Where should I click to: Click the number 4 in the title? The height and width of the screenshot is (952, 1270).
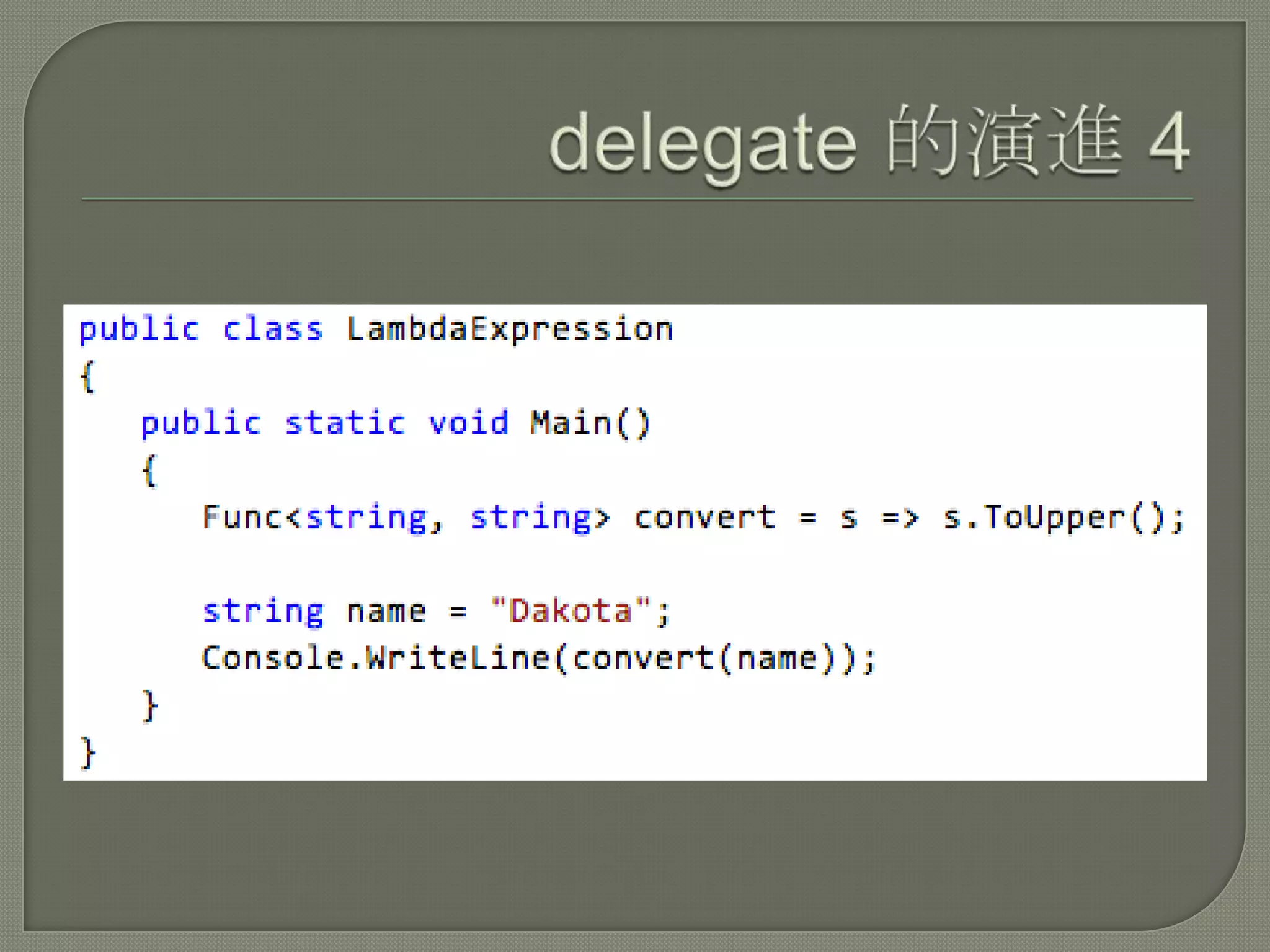1170,143
